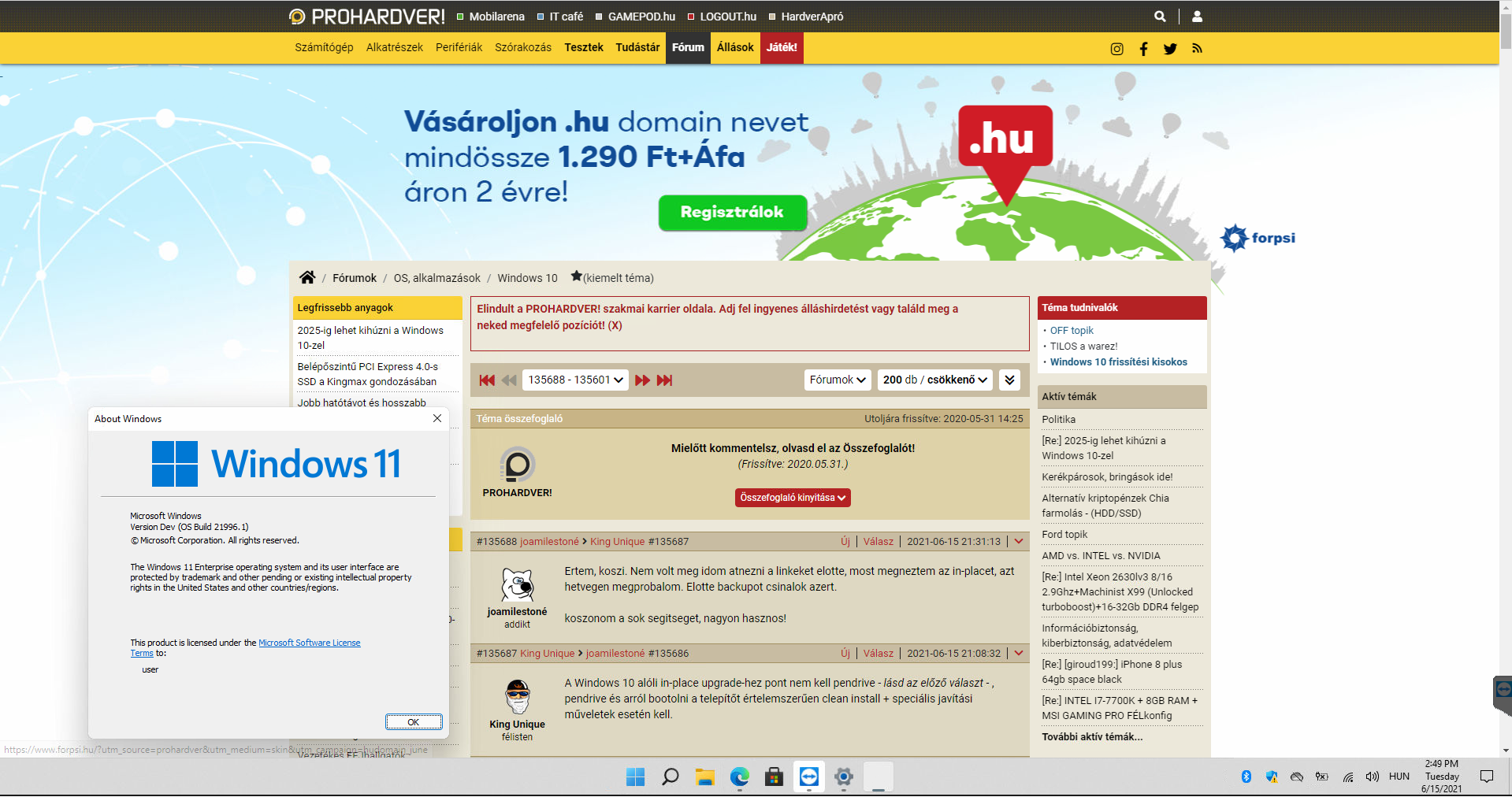The image size is (1512, 797).
Task: Open taskbar Search
Action: point(671,777)
